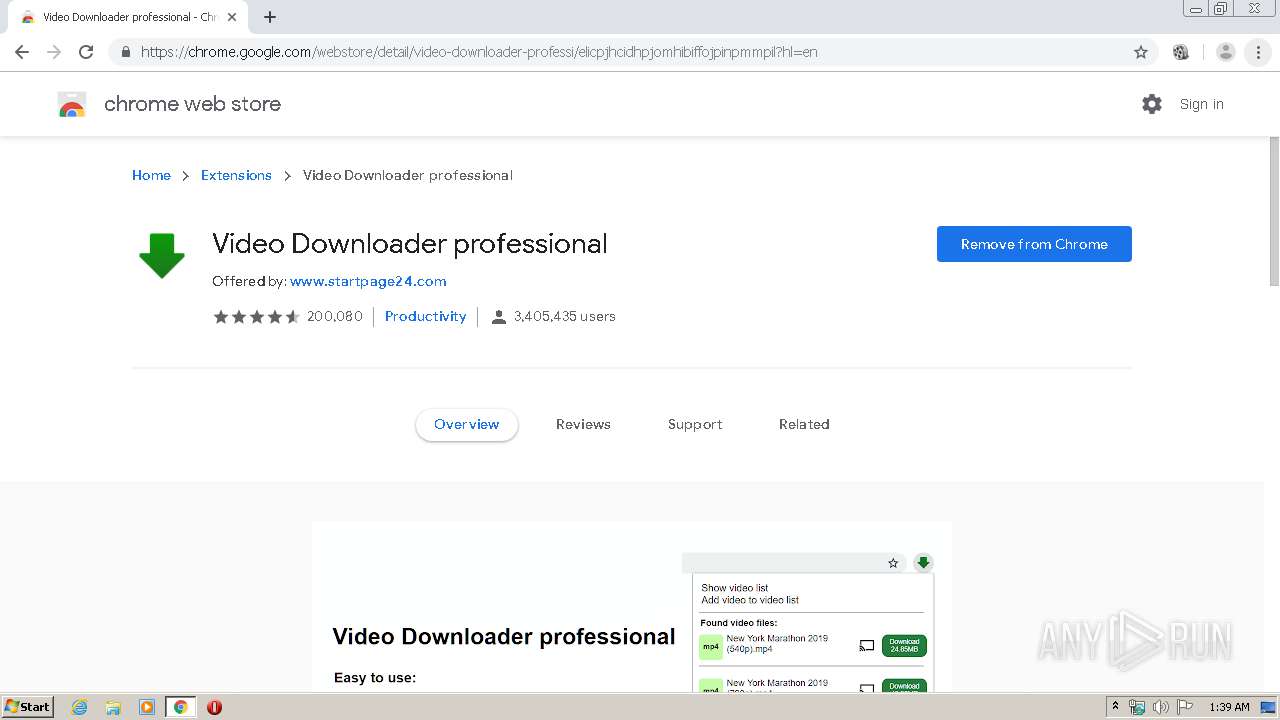
Task: View site information via the padlock icon
Action: [x=125, y=52]
